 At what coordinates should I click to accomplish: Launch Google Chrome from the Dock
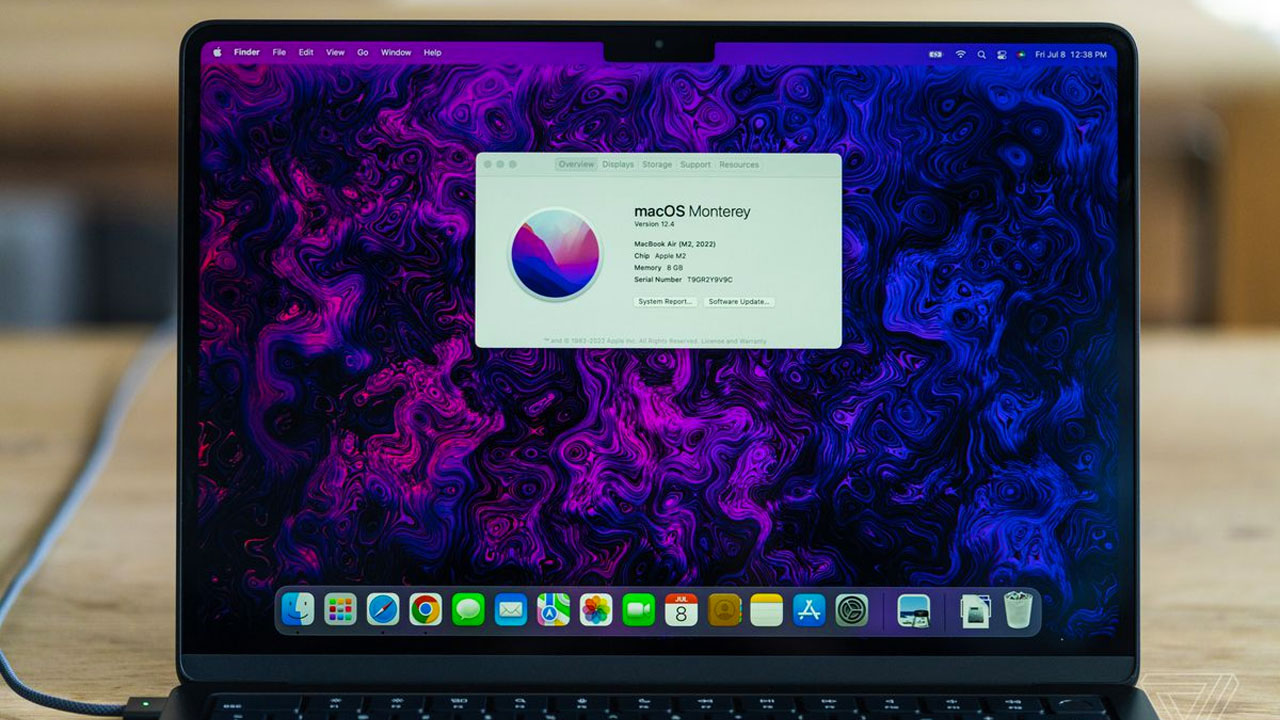pos(426,609)
